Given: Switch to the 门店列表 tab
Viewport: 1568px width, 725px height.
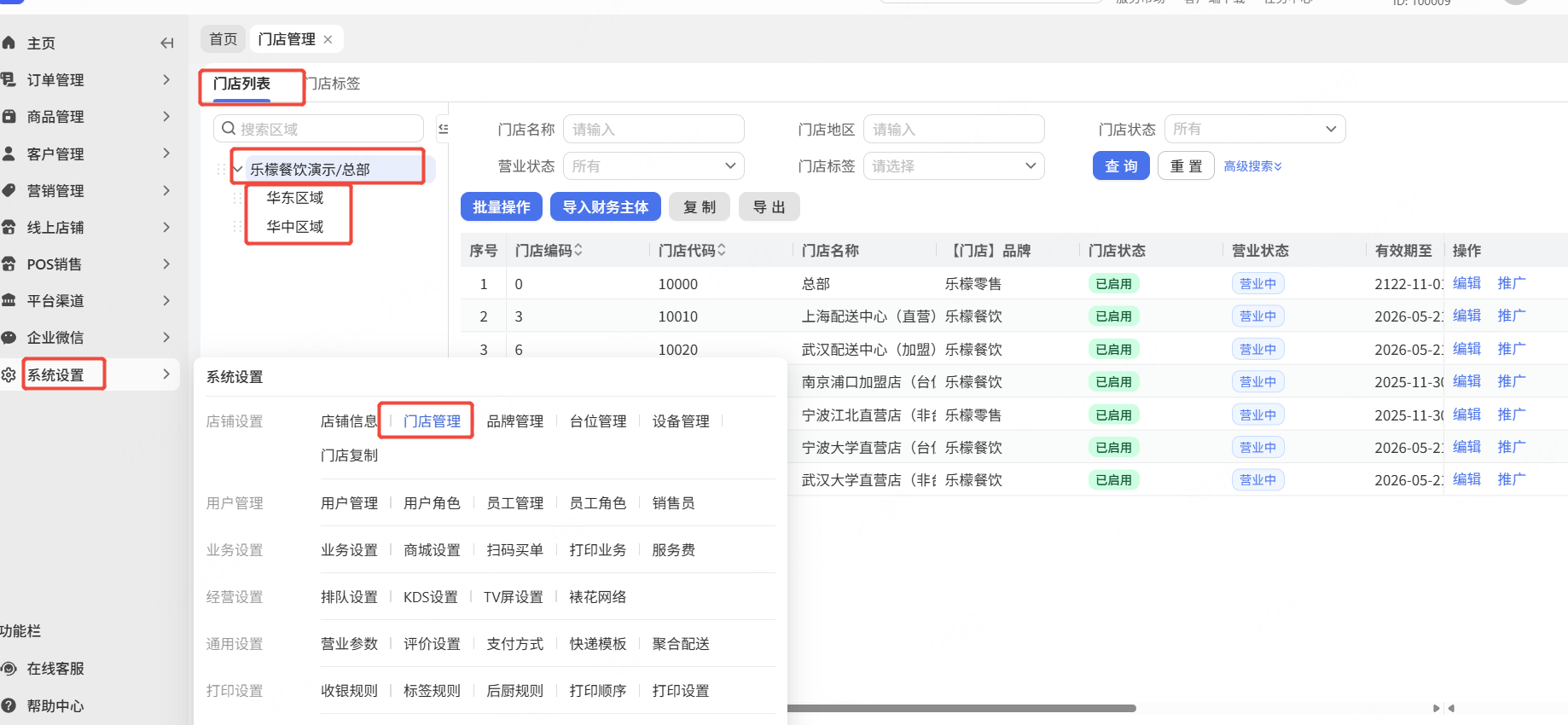Looking at the screenshot, I should click(242, 84).
